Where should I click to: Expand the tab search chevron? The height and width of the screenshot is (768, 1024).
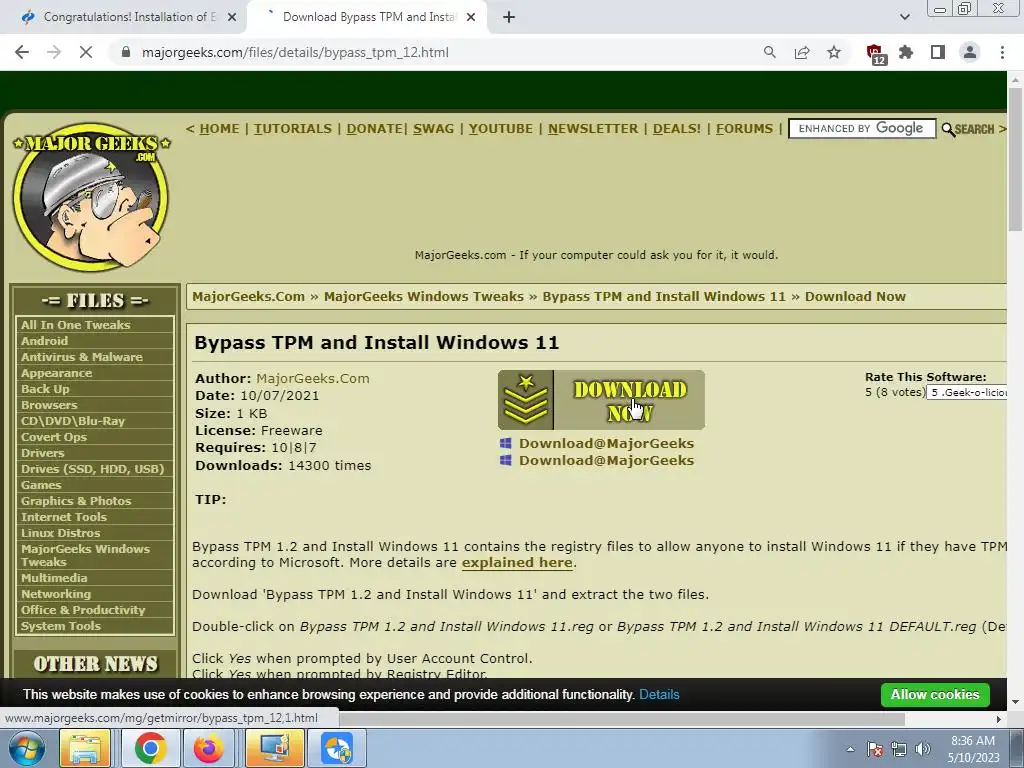(904, 17)
